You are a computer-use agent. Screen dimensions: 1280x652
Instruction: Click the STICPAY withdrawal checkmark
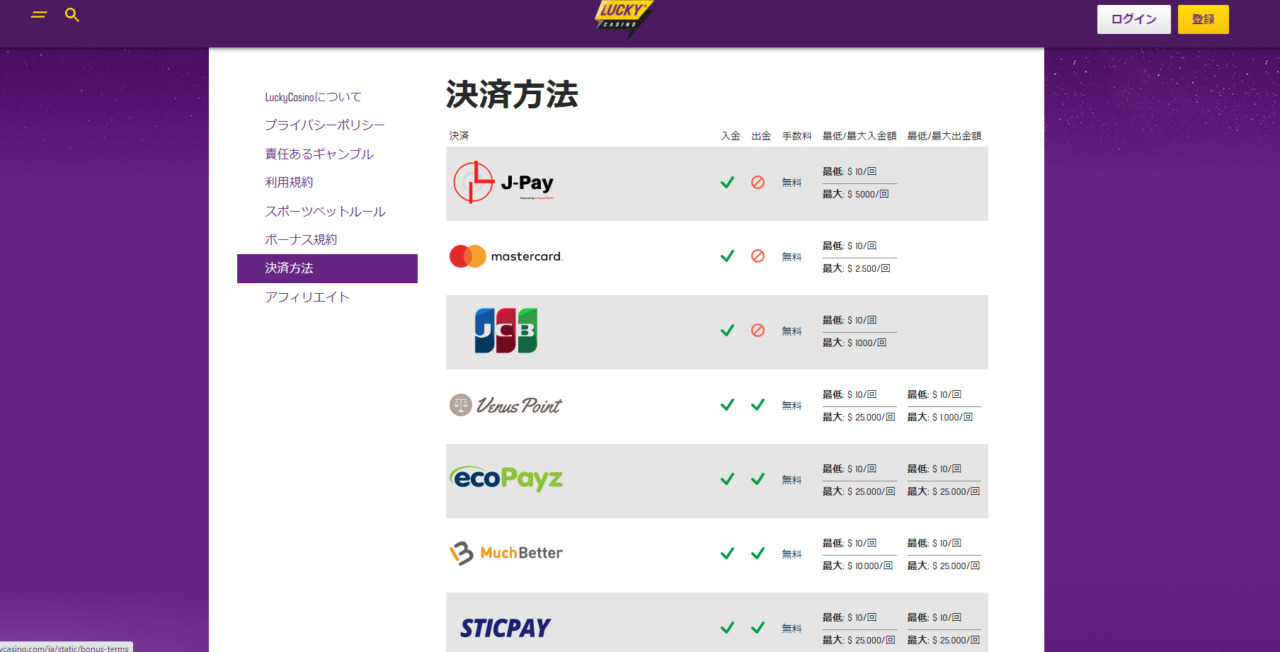(x=757, y=628)
